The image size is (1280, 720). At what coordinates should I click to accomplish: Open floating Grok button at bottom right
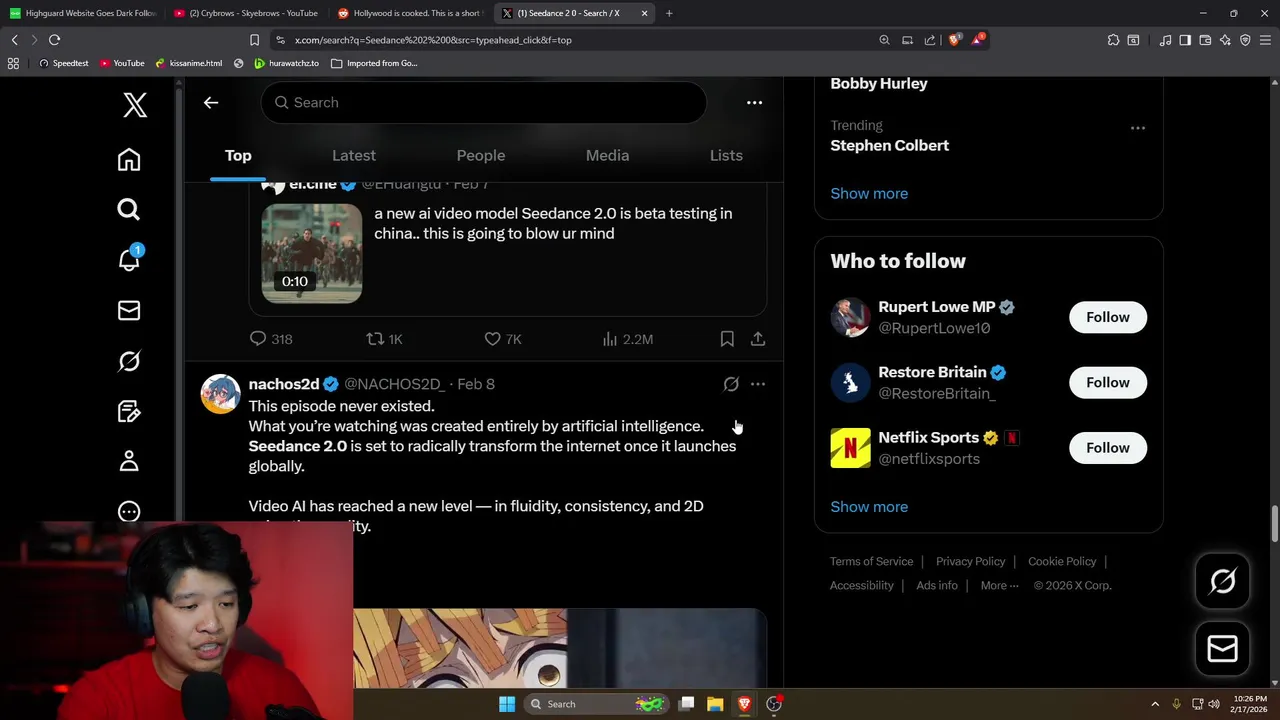tap(1222, 581)
